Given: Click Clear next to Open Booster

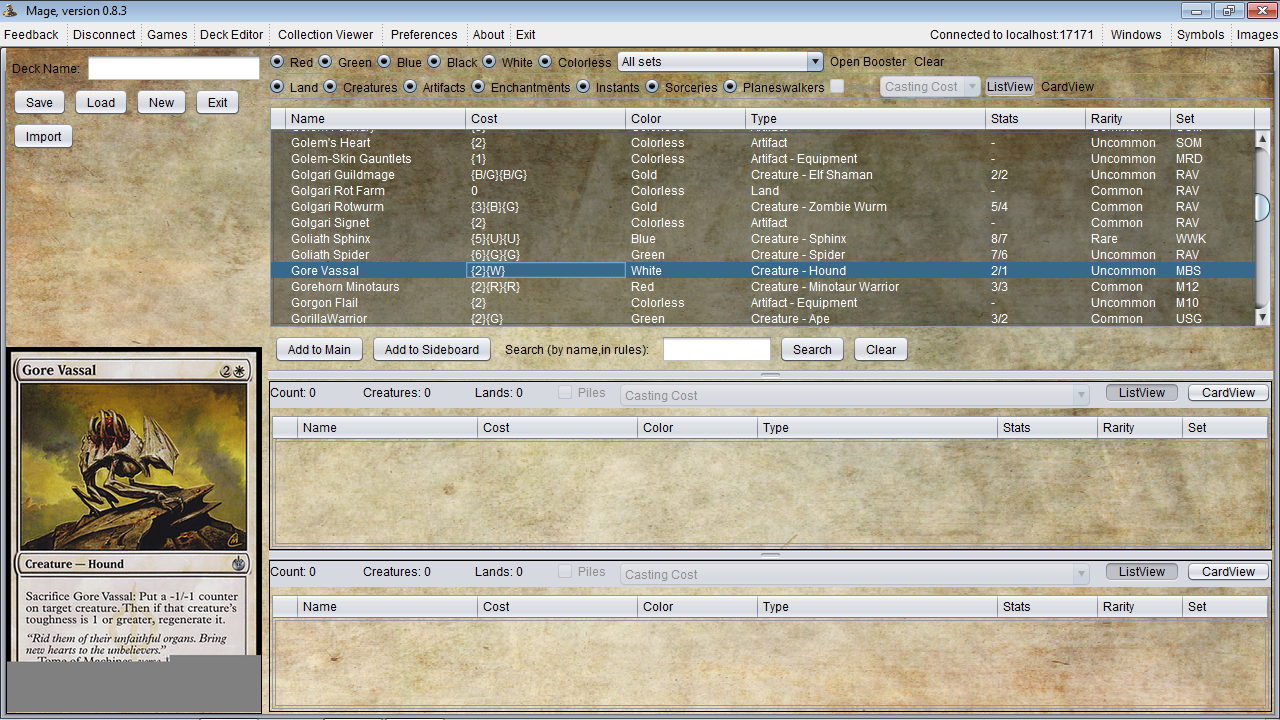Looking at the screenshot, I should click(929, 62).
